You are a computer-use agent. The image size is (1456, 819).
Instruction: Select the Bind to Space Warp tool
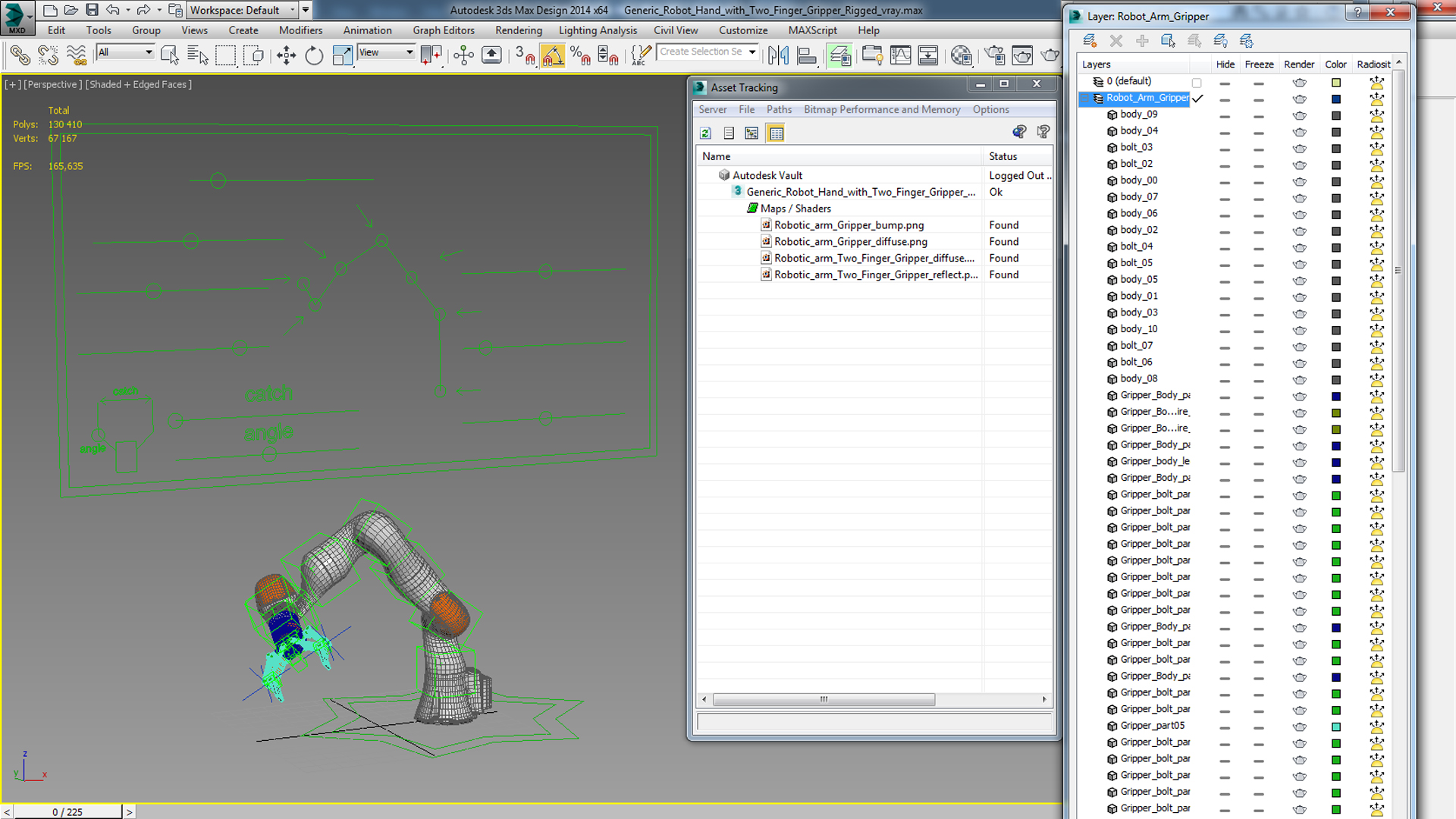tap(77, 55)
